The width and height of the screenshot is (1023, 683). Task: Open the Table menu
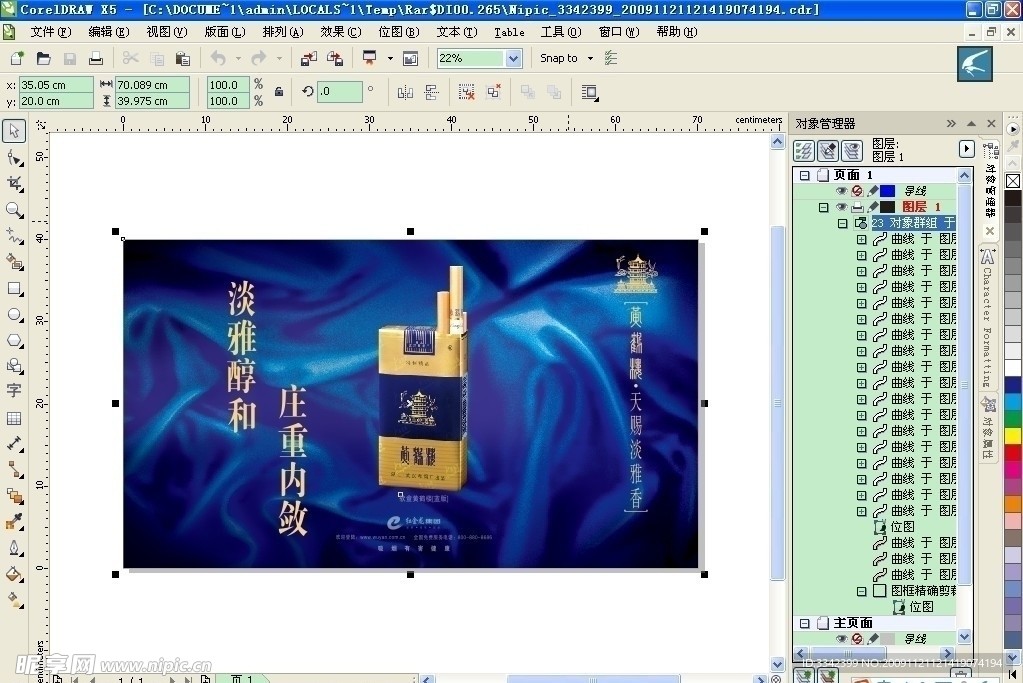[509, 32]
